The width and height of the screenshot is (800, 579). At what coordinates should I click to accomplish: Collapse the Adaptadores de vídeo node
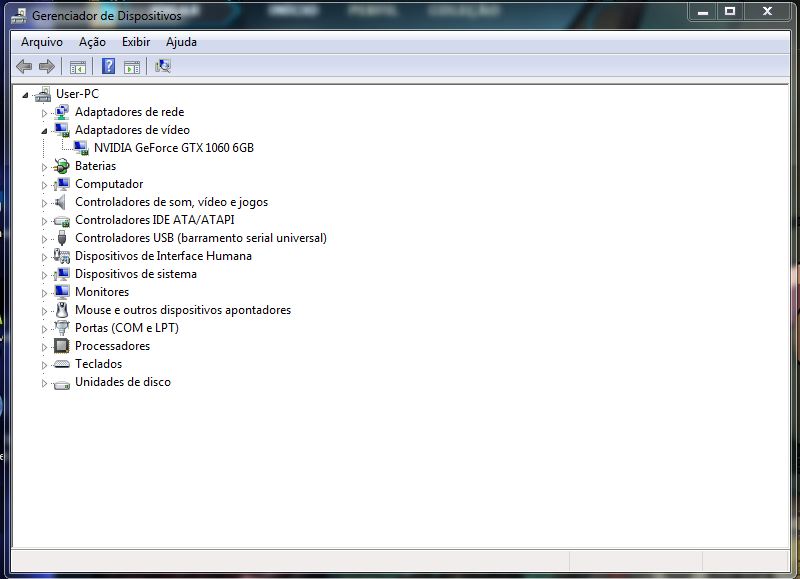click(44, 131)
